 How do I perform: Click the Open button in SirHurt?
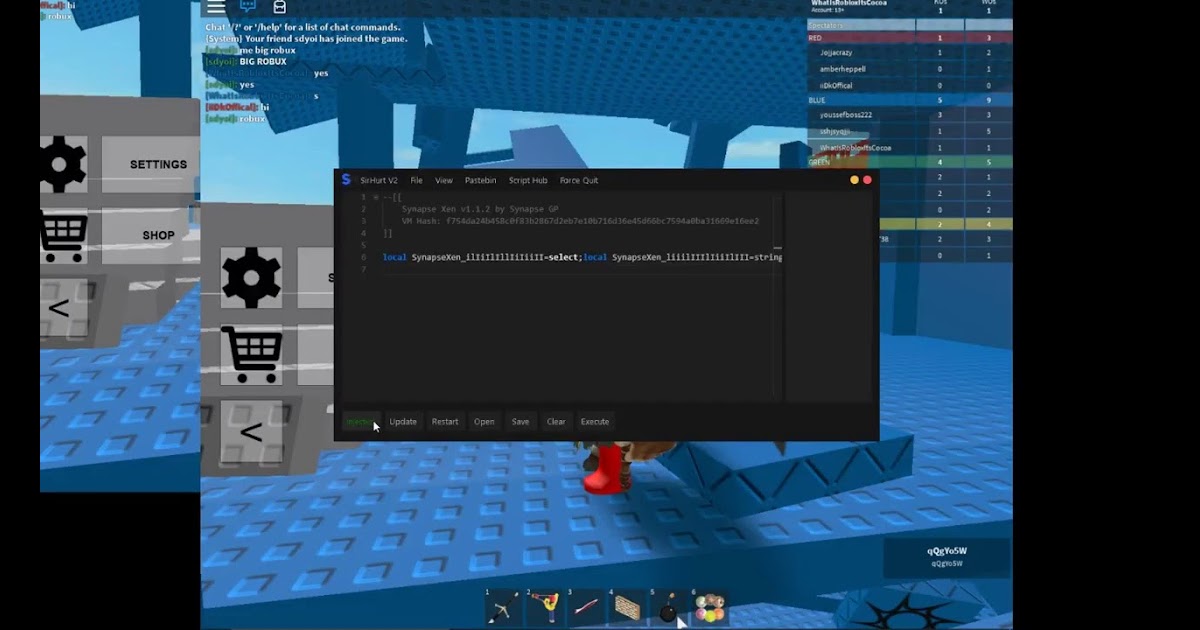click(x=484, y=422)
